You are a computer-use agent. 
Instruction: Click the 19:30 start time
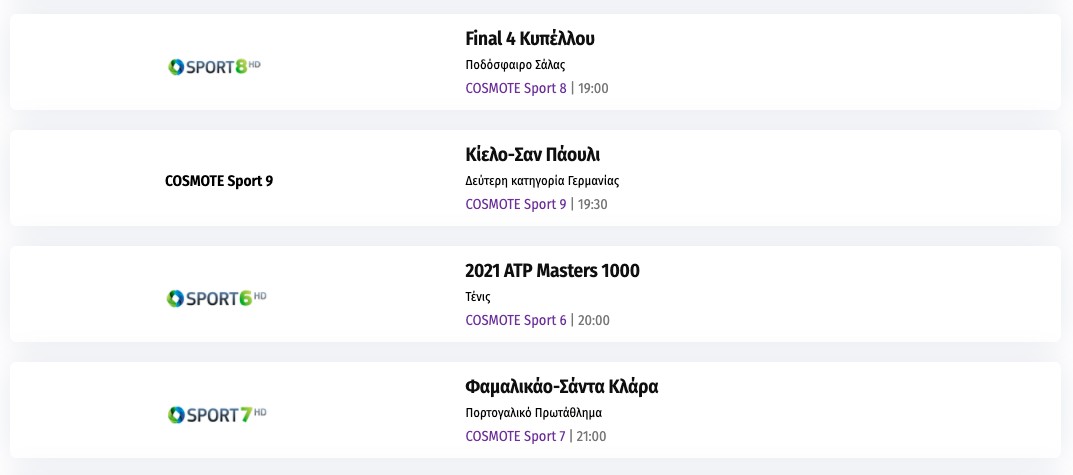click(x=594, y=204)
